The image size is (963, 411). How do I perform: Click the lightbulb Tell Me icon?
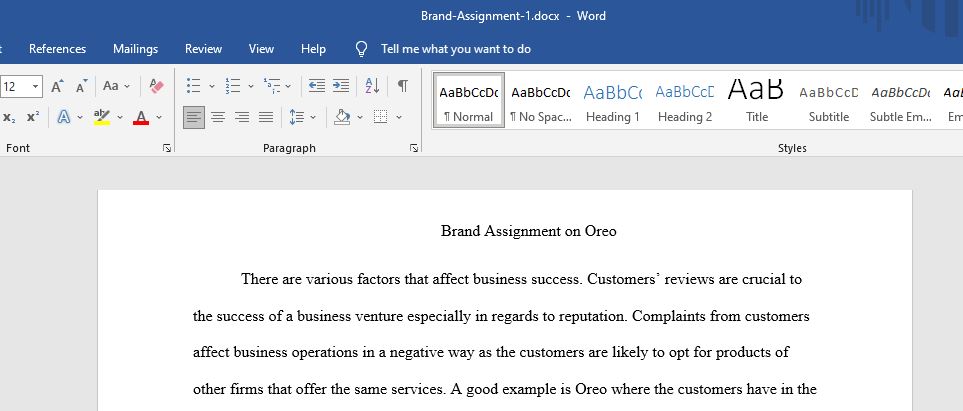click(x=362, y=49)
